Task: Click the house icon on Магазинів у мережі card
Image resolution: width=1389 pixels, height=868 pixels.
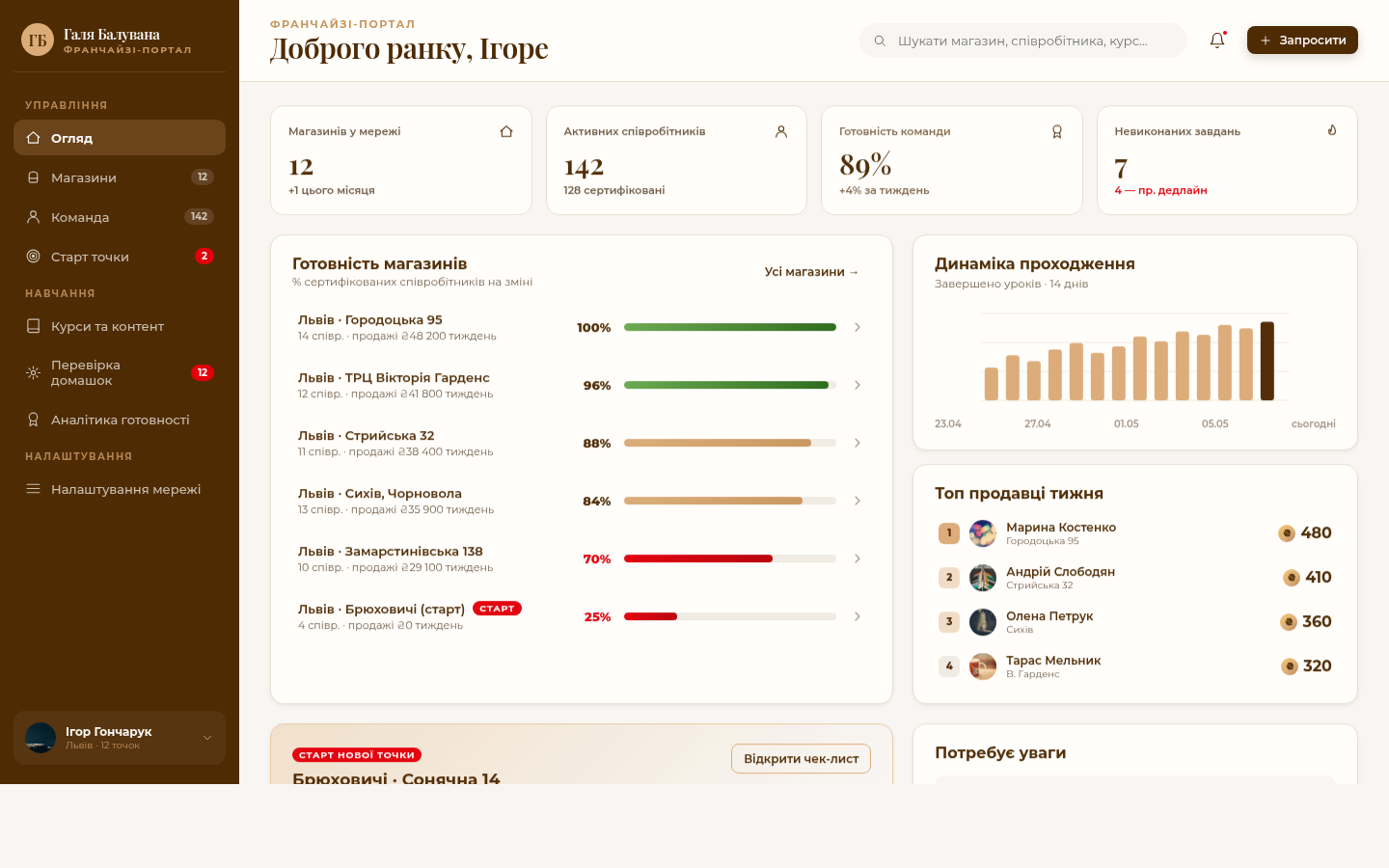Action: click(506, 131)
